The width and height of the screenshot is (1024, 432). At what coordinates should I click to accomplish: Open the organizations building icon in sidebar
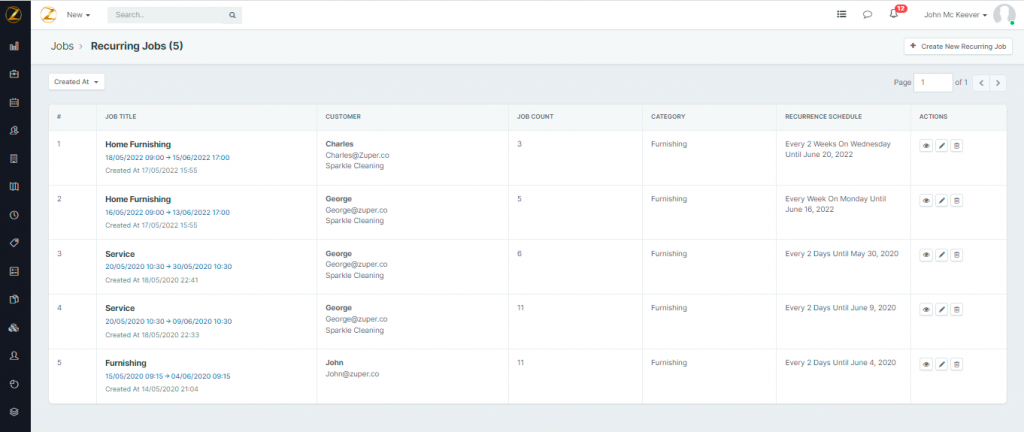pyautogui.click(x=14, y=159)
